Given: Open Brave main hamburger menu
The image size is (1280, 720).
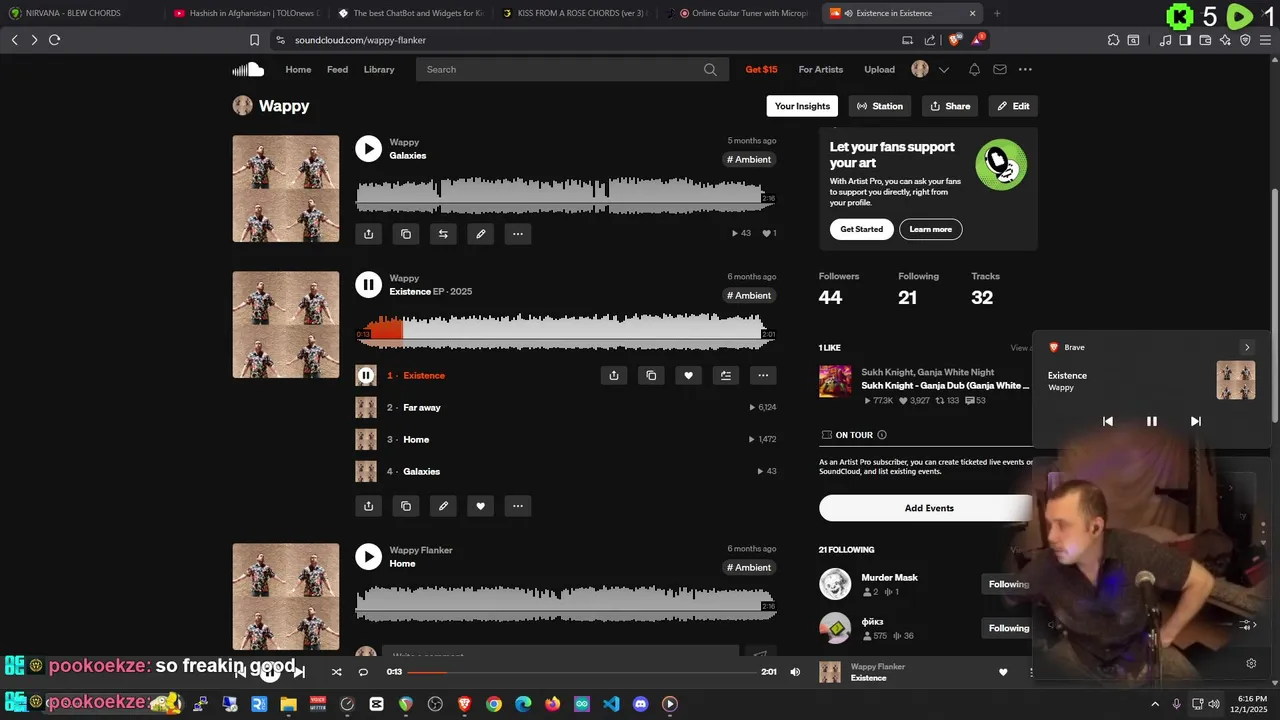Looking at the screenshot, I should pos(1265,40).
